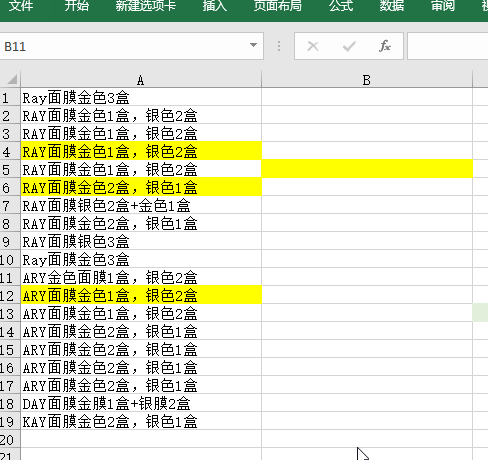Click cell A3 with RAY面膜金色1盒
The width and height of the screenshot is (488, 460).
click(x=141, y=134)
